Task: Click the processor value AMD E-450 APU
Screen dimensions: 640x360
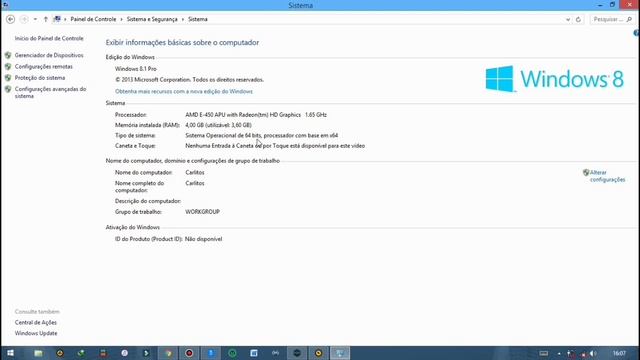Action: [256, 115]
